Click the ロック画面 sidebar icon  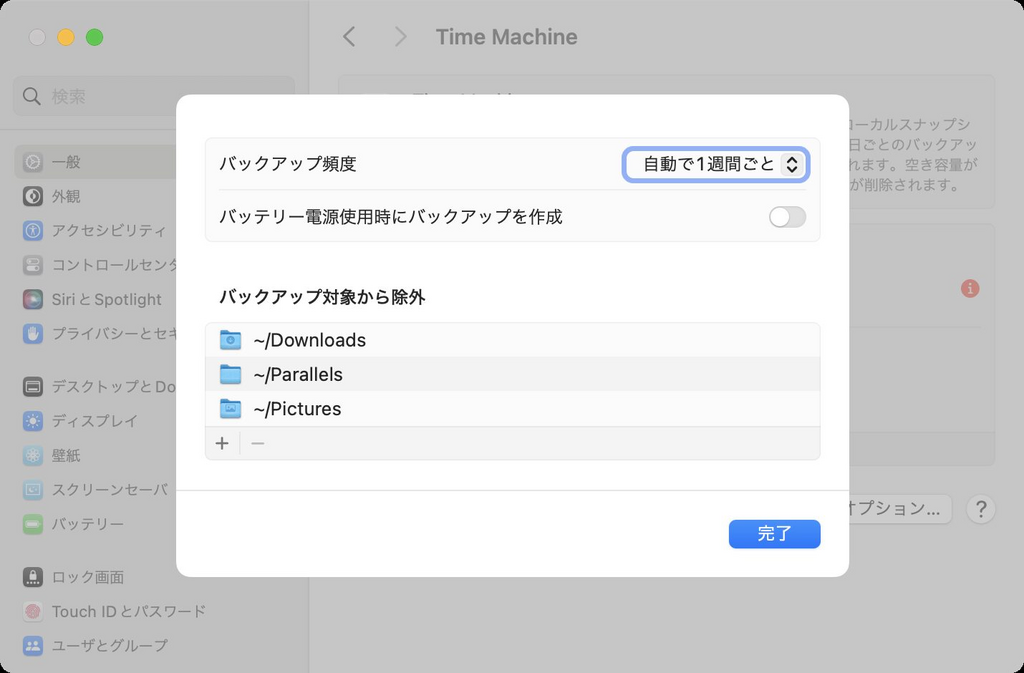pyautogui.click(x=33, y=577)
